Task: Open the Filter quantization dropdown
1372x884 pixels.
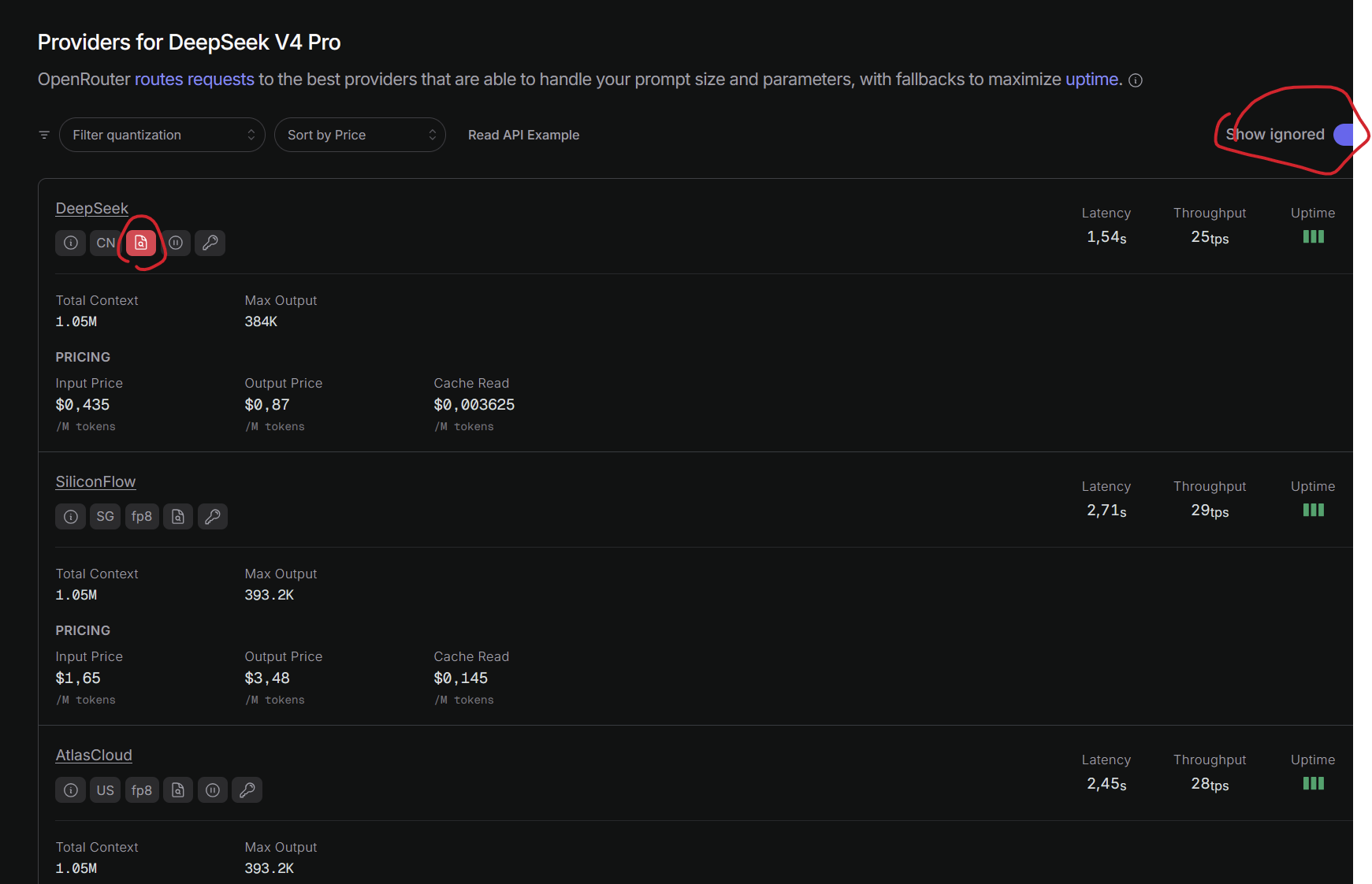Action: pos(162,135)
